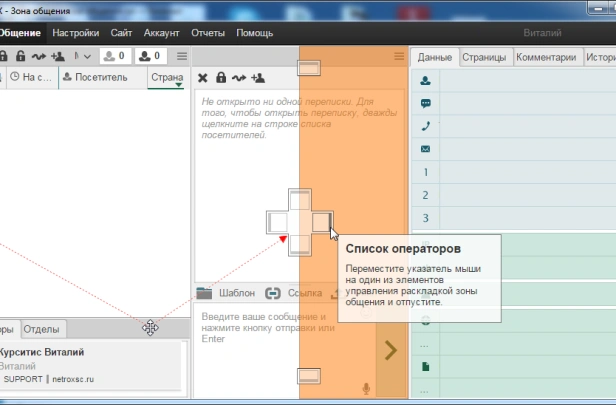This screenshot has width=616, height=405.
Task: Select the phone icon in the Данные panel
Action: 425,126
